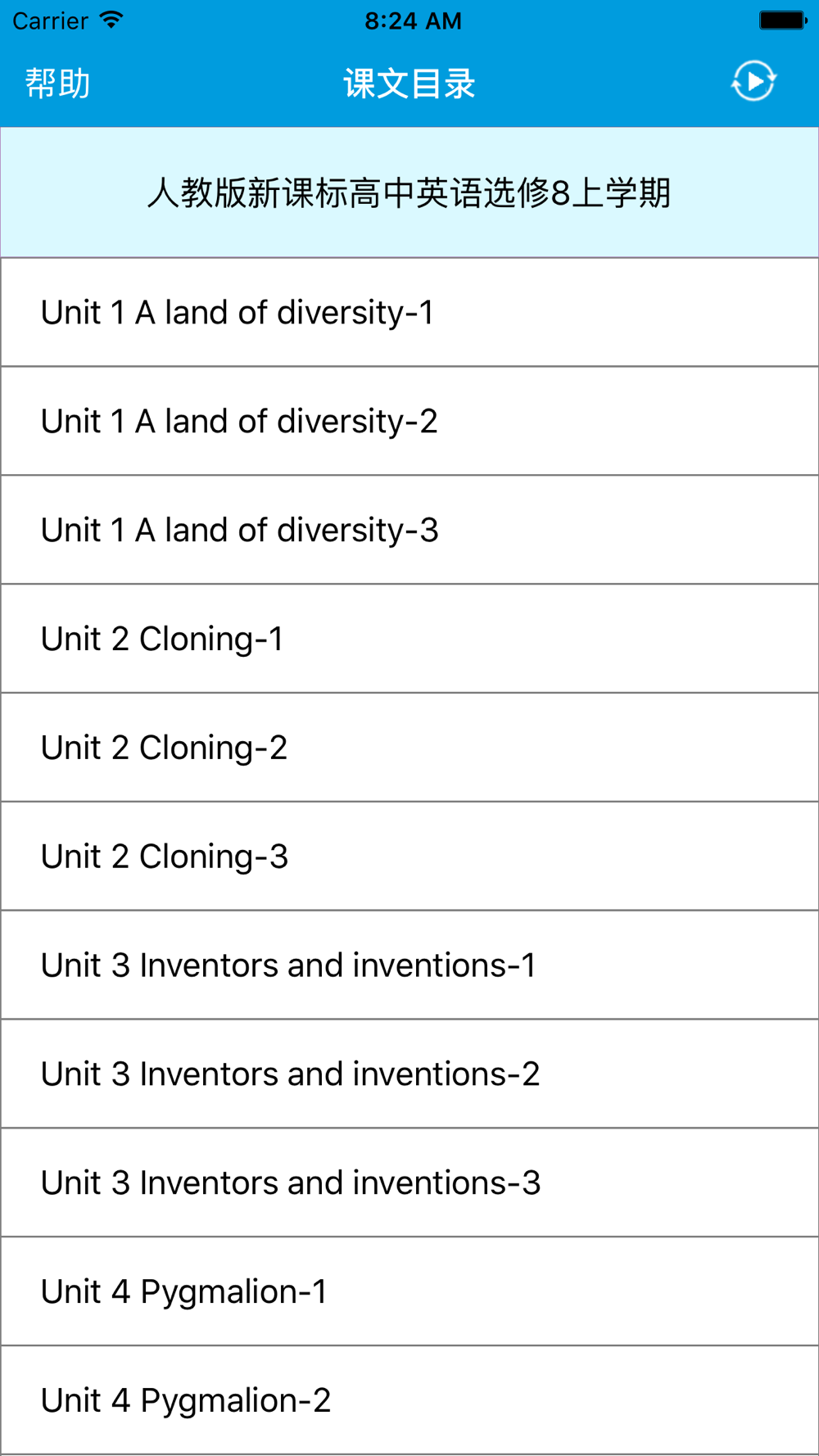Choose Unit 2 Cloning-3 lesson
819x1456 pixels.
pos(409,857)
